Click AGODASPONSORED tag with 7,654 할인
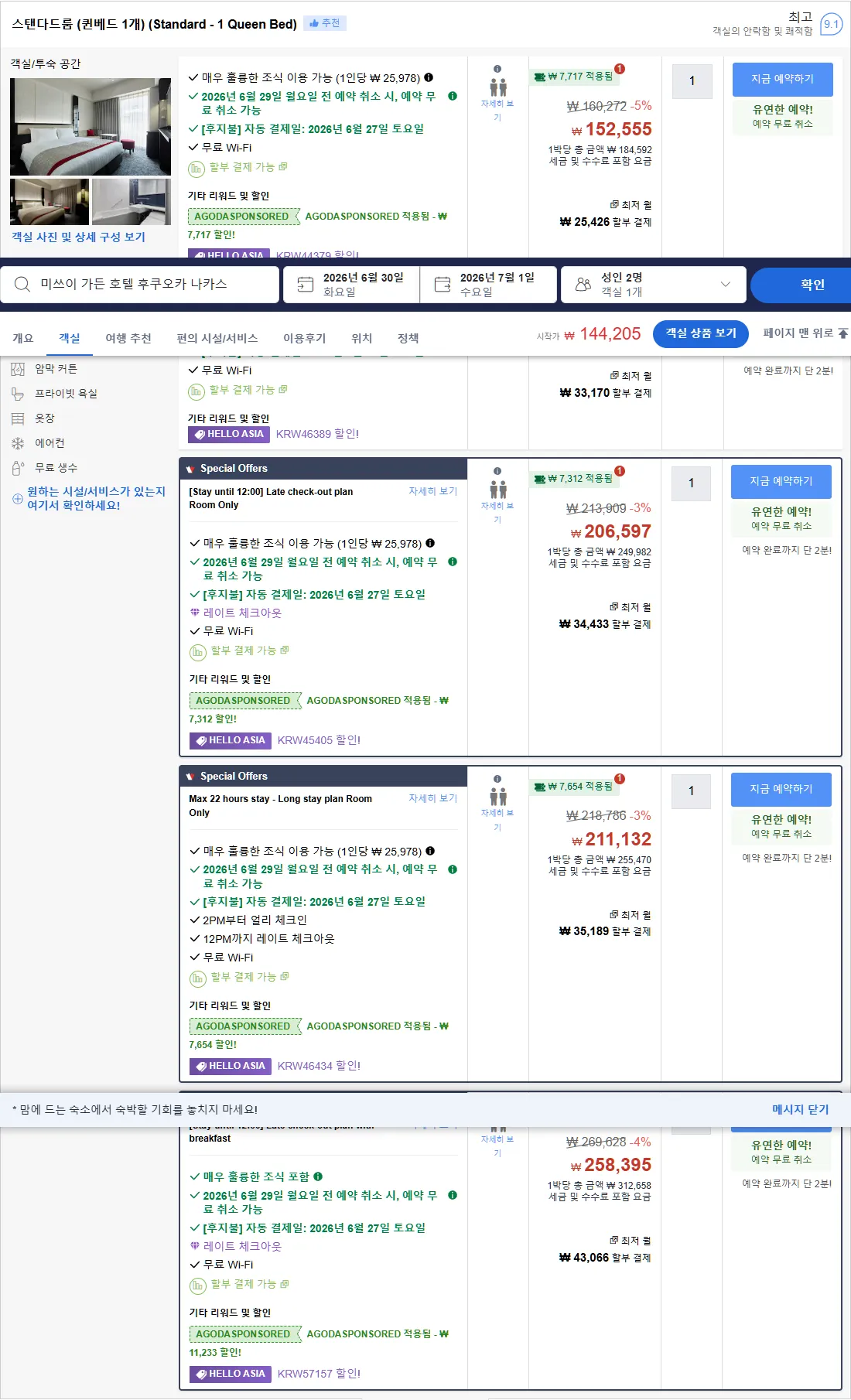 (x=244, y=1026)
